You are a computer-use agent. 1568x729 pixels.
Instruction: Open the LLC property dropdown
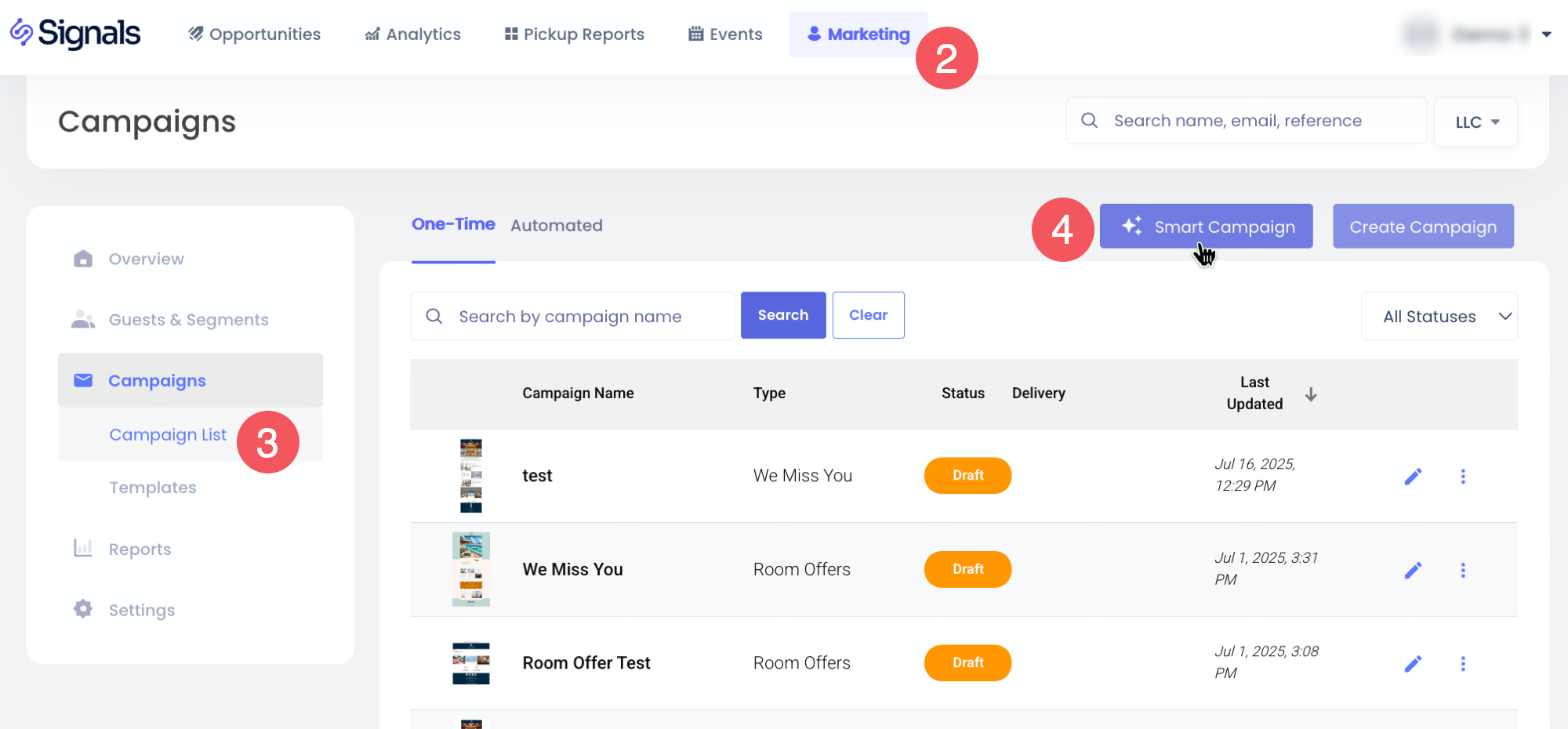[1475, 122]
